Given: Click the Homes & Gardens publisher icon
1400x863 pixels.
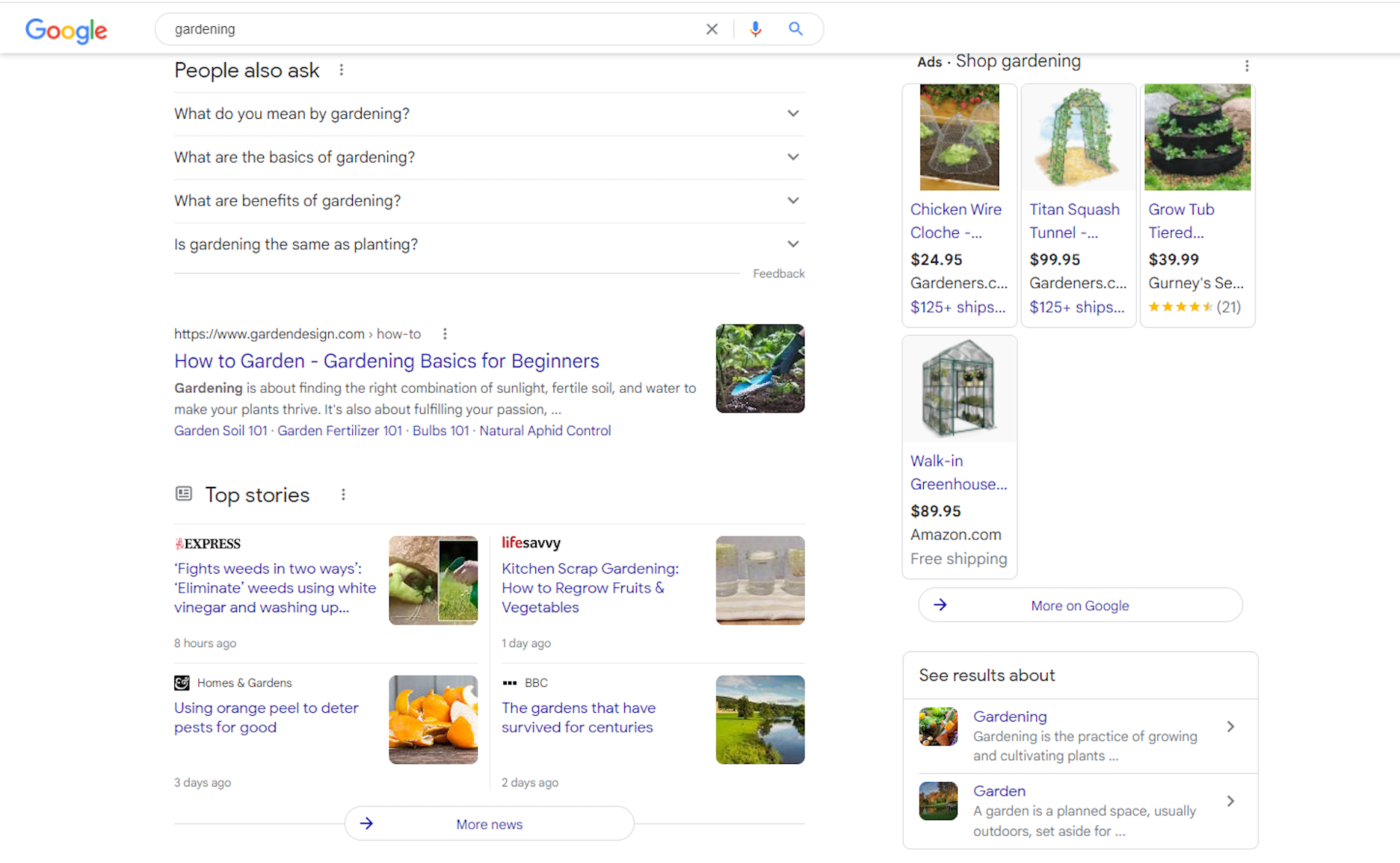Looking at the screenshot, I should [182, 683].
